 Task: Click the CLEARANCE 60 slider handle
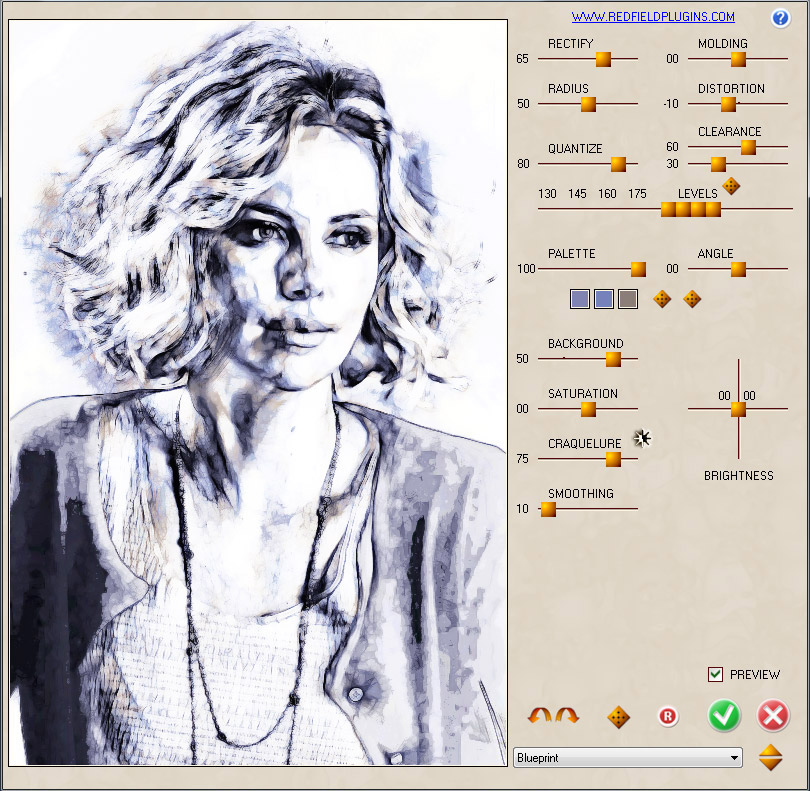(749, 147)
